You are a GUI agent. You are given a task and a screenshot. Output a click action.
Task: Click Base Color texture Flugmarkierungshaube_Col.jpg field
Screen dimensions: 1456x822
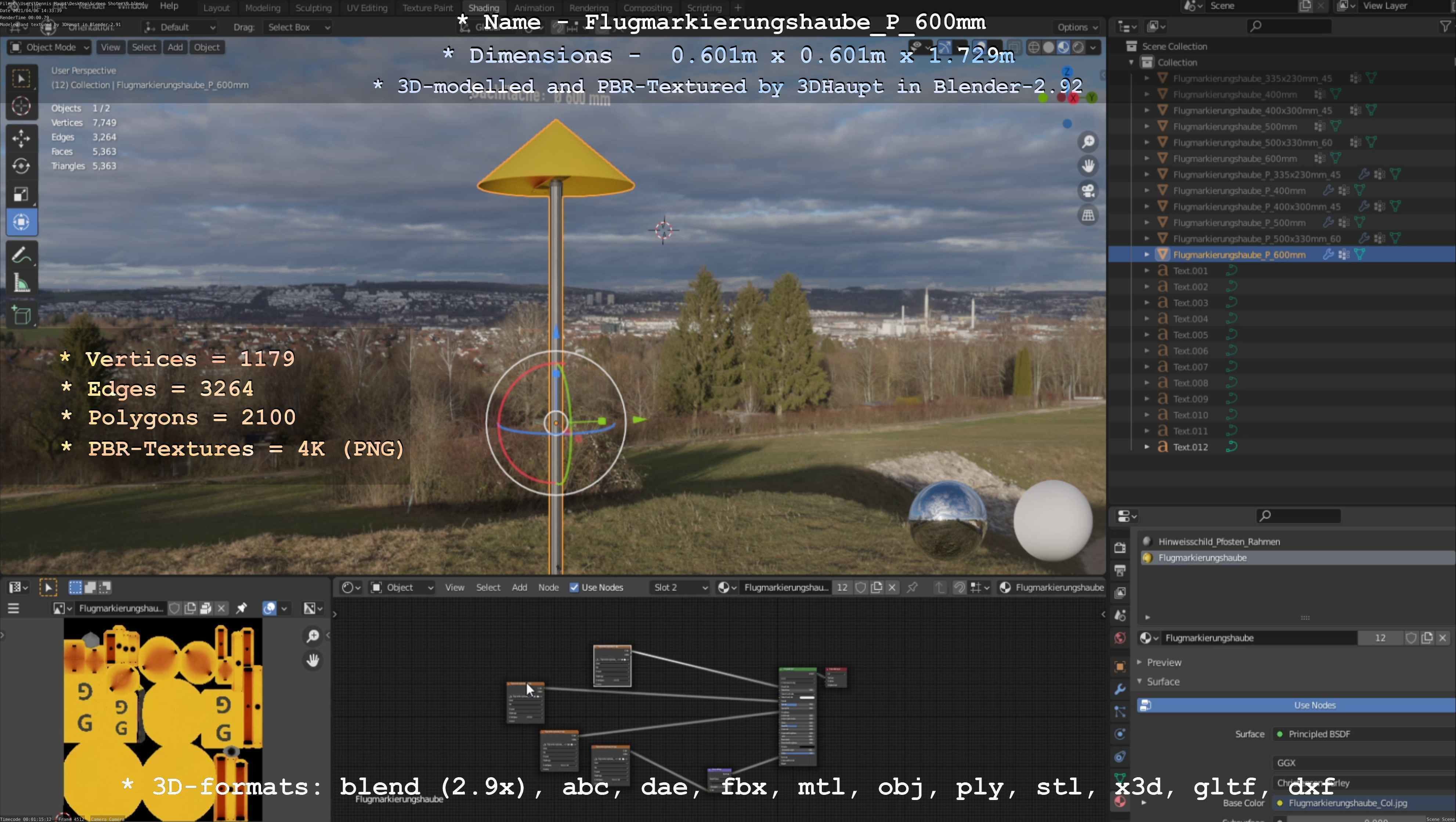1347,803
